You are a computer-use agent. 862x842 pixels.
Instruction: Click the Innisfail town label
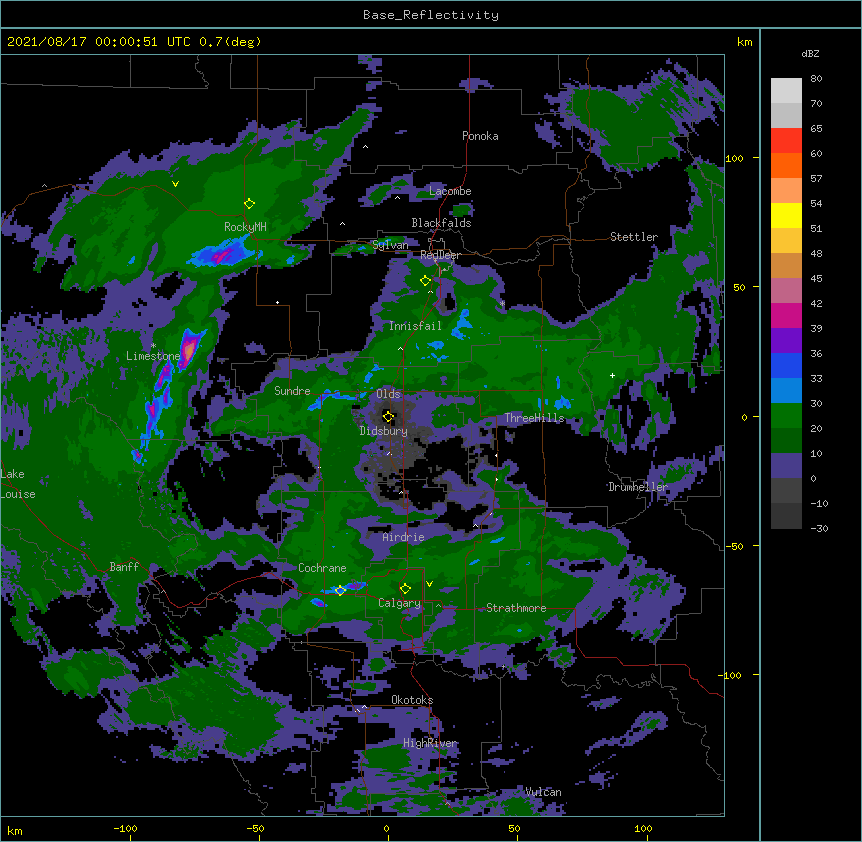pos(415,326)
